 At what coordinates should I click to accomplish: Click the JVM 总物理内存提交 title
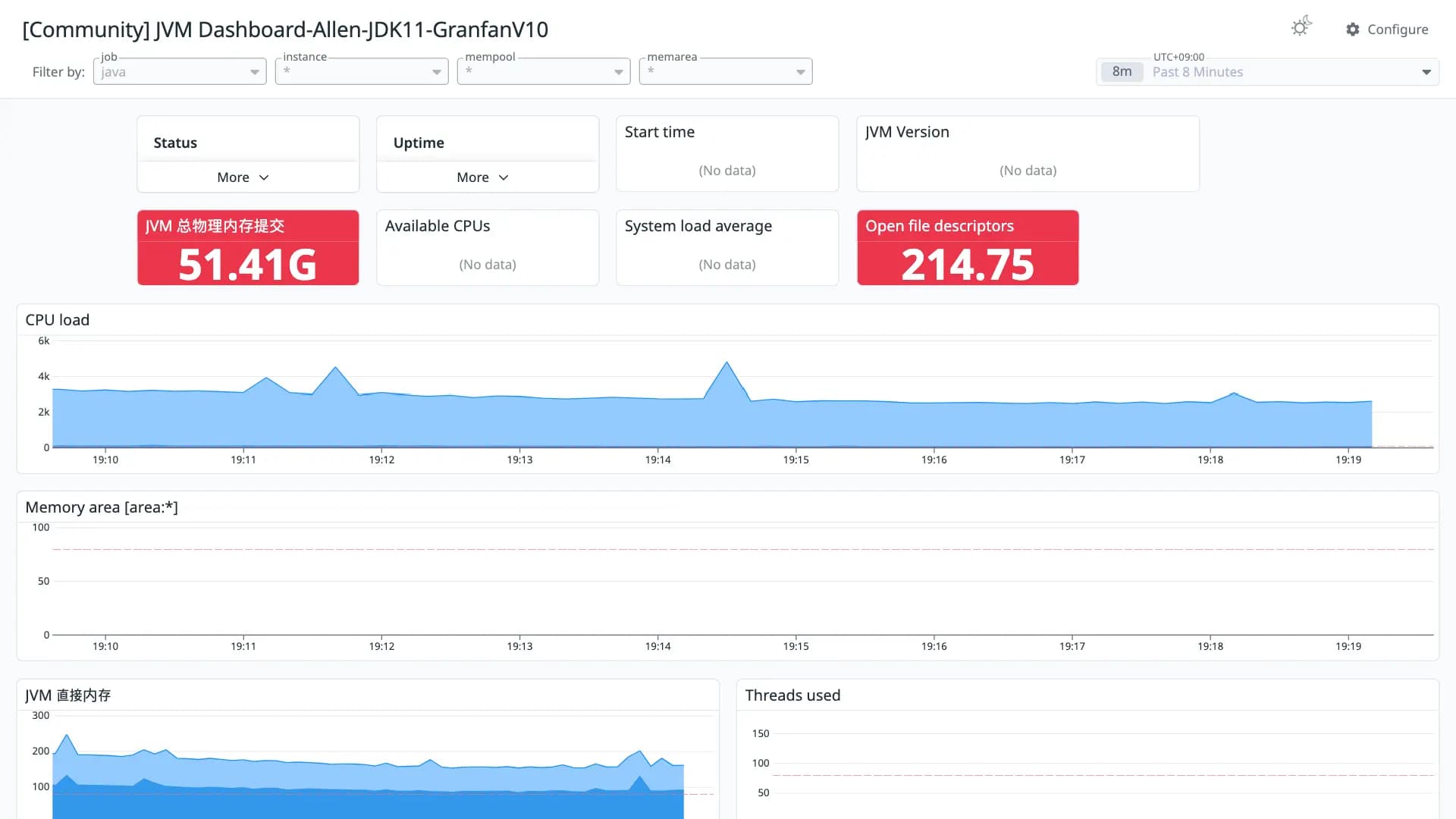coord(215,226)
